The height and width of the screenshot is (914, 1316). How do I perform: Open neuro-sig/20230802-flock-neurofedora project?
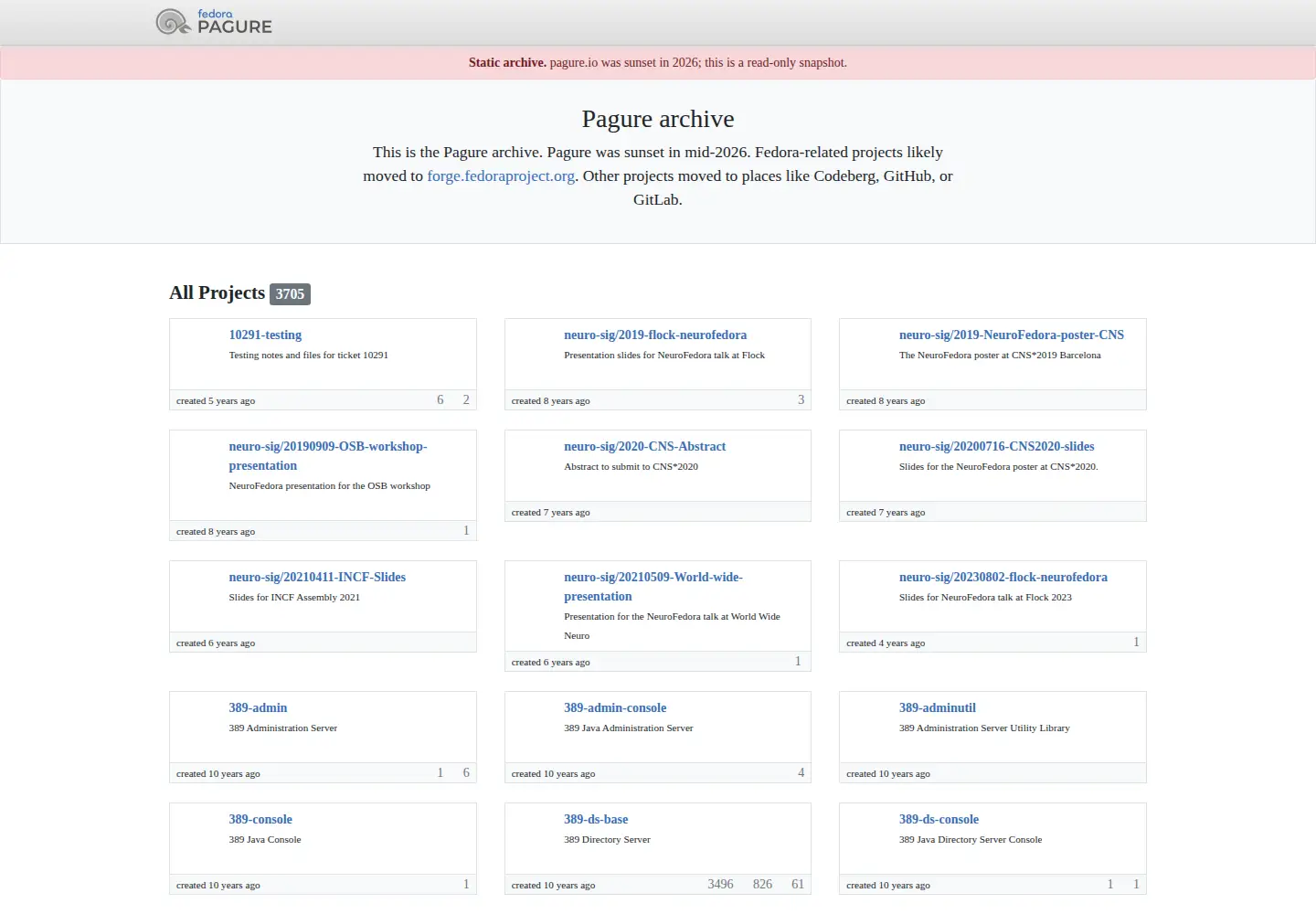click(x=1003, y=578)
